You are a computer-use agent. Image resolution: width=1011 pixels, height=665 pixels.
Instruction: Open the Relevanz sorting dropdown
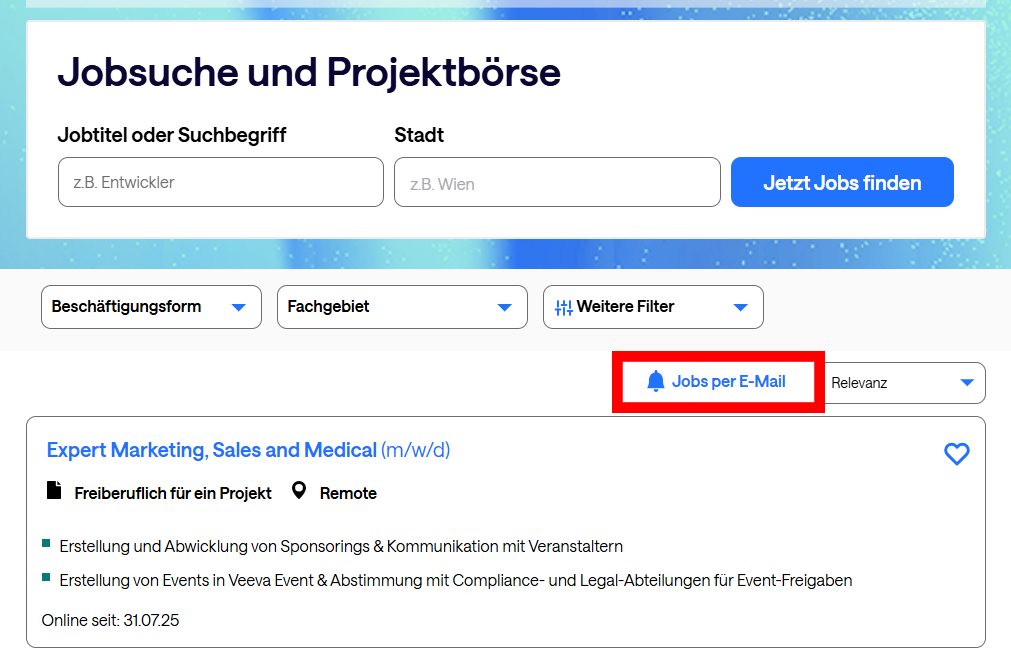pyautogui.click(x=906, y=383)
